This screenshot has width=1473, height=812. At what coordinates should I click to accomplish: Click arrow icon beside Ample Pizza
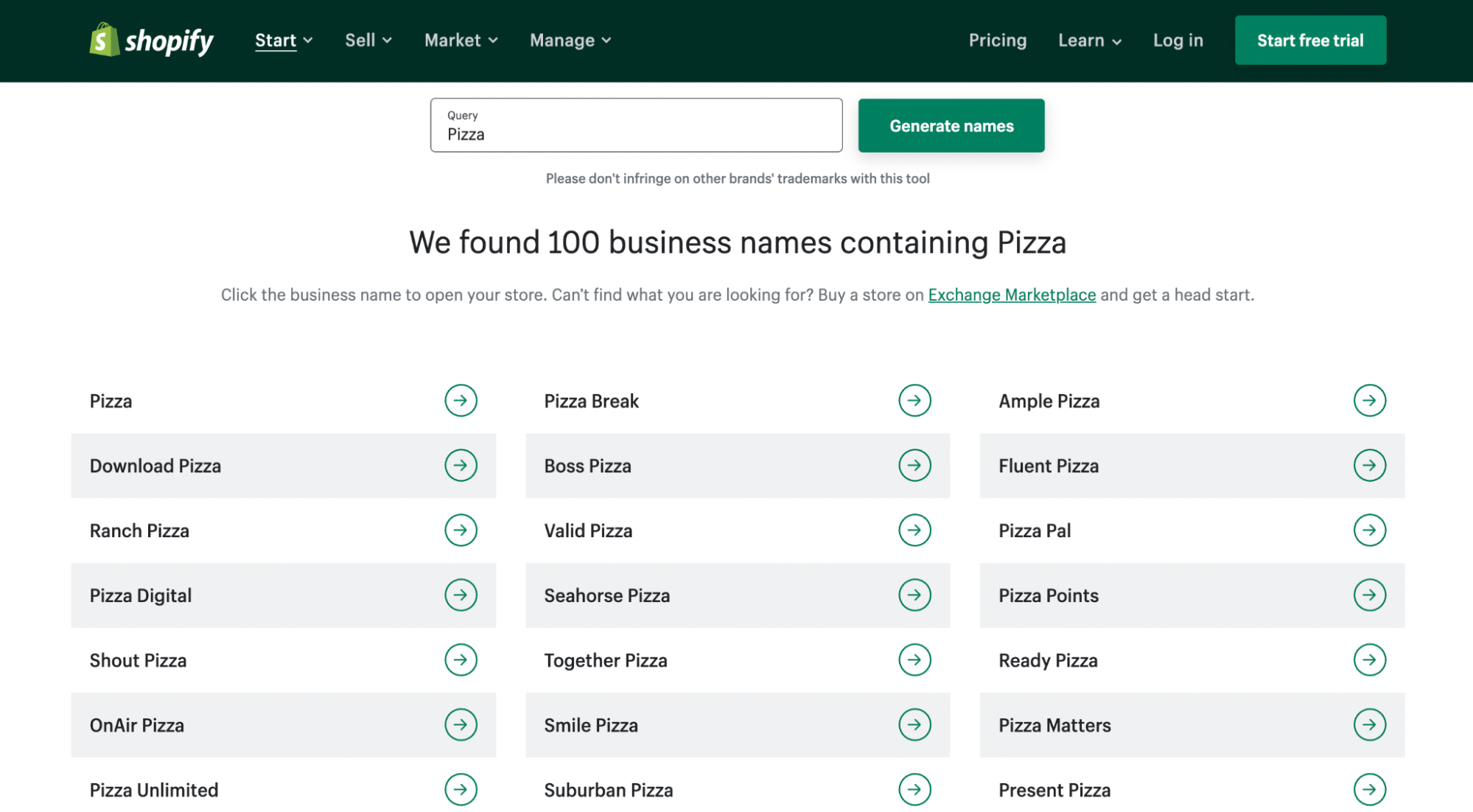coord(1369,401)
